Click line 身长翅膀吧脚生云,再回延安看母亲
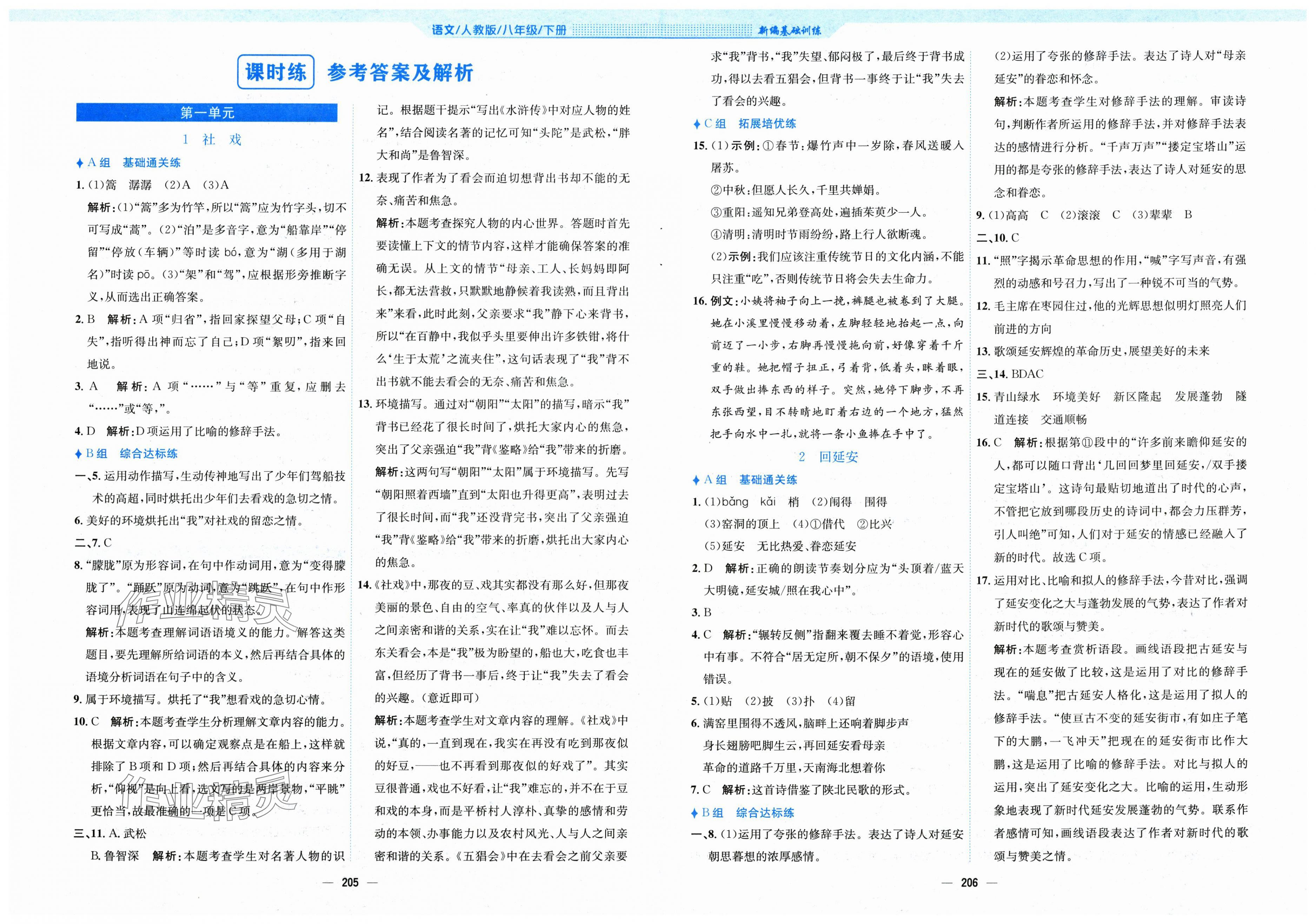This screenshot has width=1316, height=924. pos(794,746)
